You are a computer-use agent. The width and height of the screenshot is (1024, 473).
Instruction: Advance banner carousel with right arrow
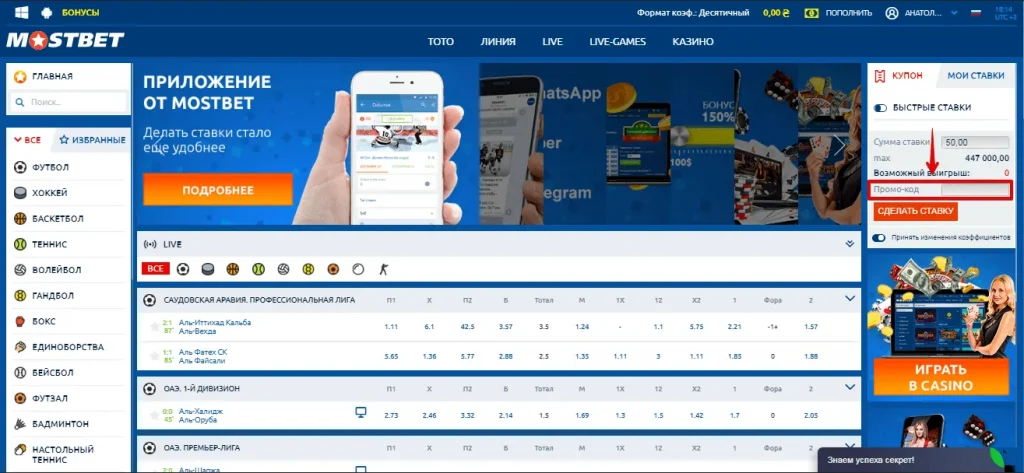coord(839,146)
